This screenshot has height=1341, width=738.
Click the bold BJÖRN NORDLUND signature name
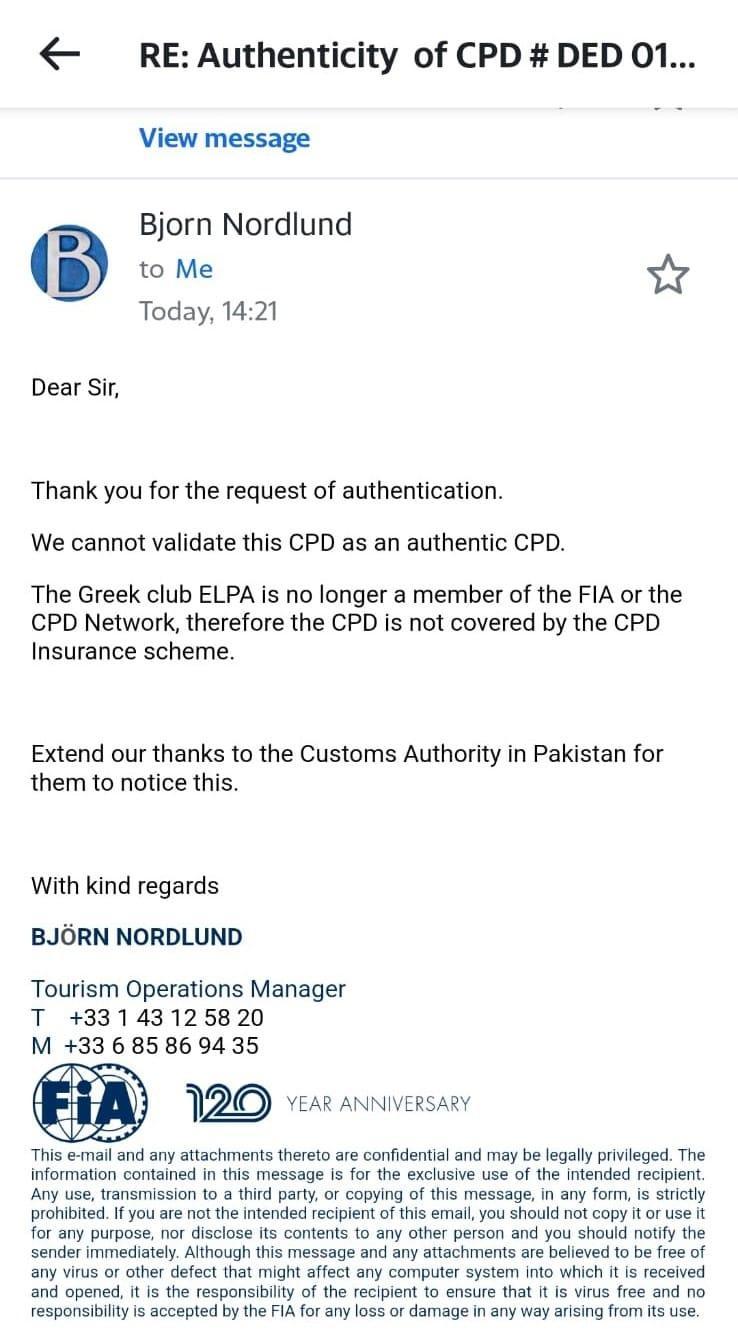pos(137,937)
